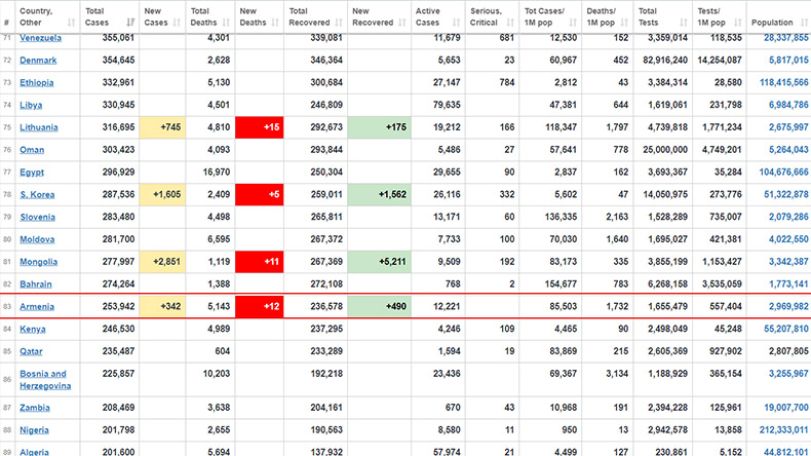The width and height of the screenshot is (811, 456).
Task: Open the Oman country link
Action: click(32, 149)
